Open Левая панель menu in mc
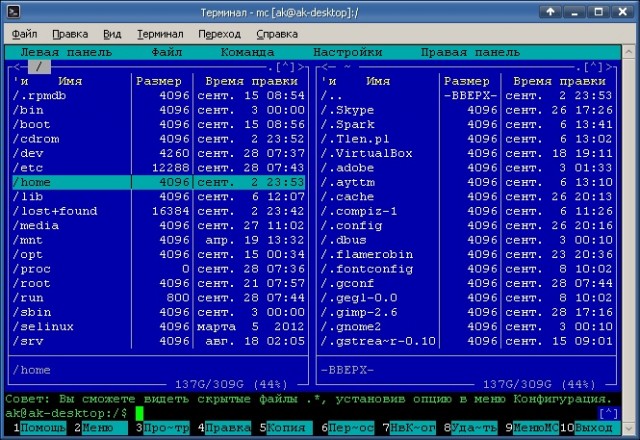 click(x=60, y=52)
